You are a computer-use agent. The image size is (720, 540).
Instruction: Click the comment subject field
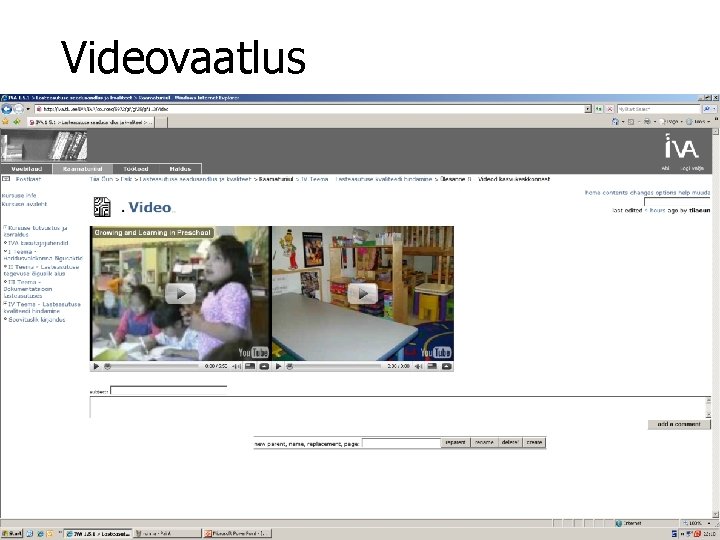169,390
